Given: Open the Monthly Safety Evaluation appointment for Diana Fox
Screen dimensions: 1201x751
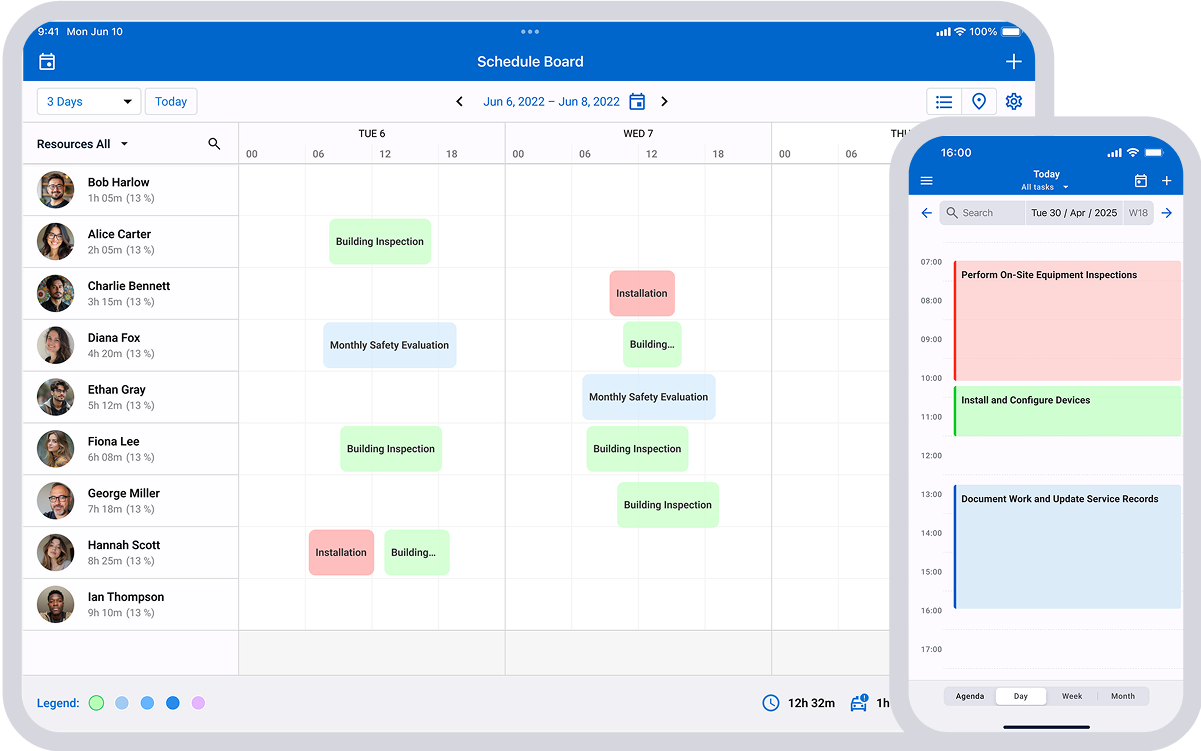Looking at the screenshot, I should [389, 345].
